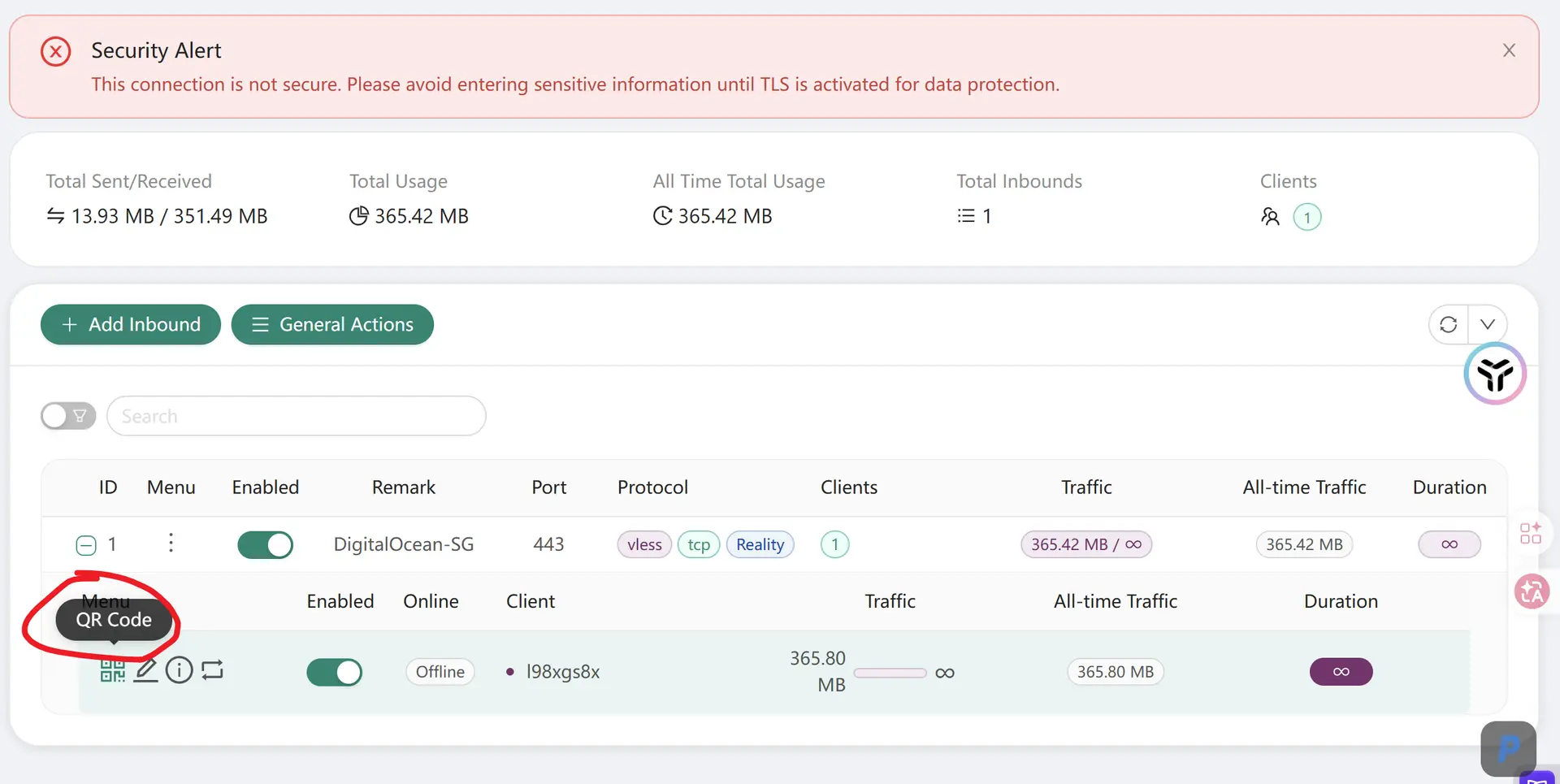
Task: Toggle client l98xgs8x enabled switch
Action: tap(334, 672)
